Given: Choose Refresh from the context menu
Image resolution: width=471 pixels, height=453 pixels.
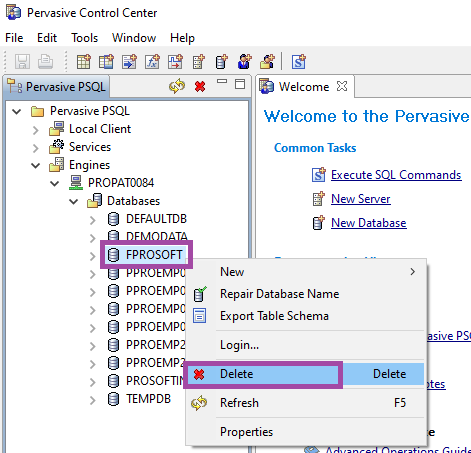Looking at the screenshot, I should [x=305, y=403].
